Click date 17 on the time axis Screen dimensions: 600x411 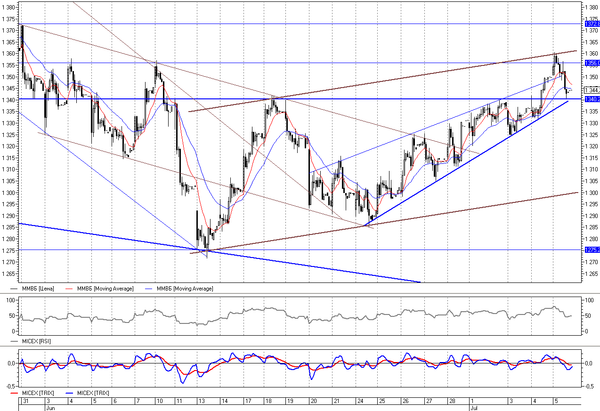click(x=248, y=401)
